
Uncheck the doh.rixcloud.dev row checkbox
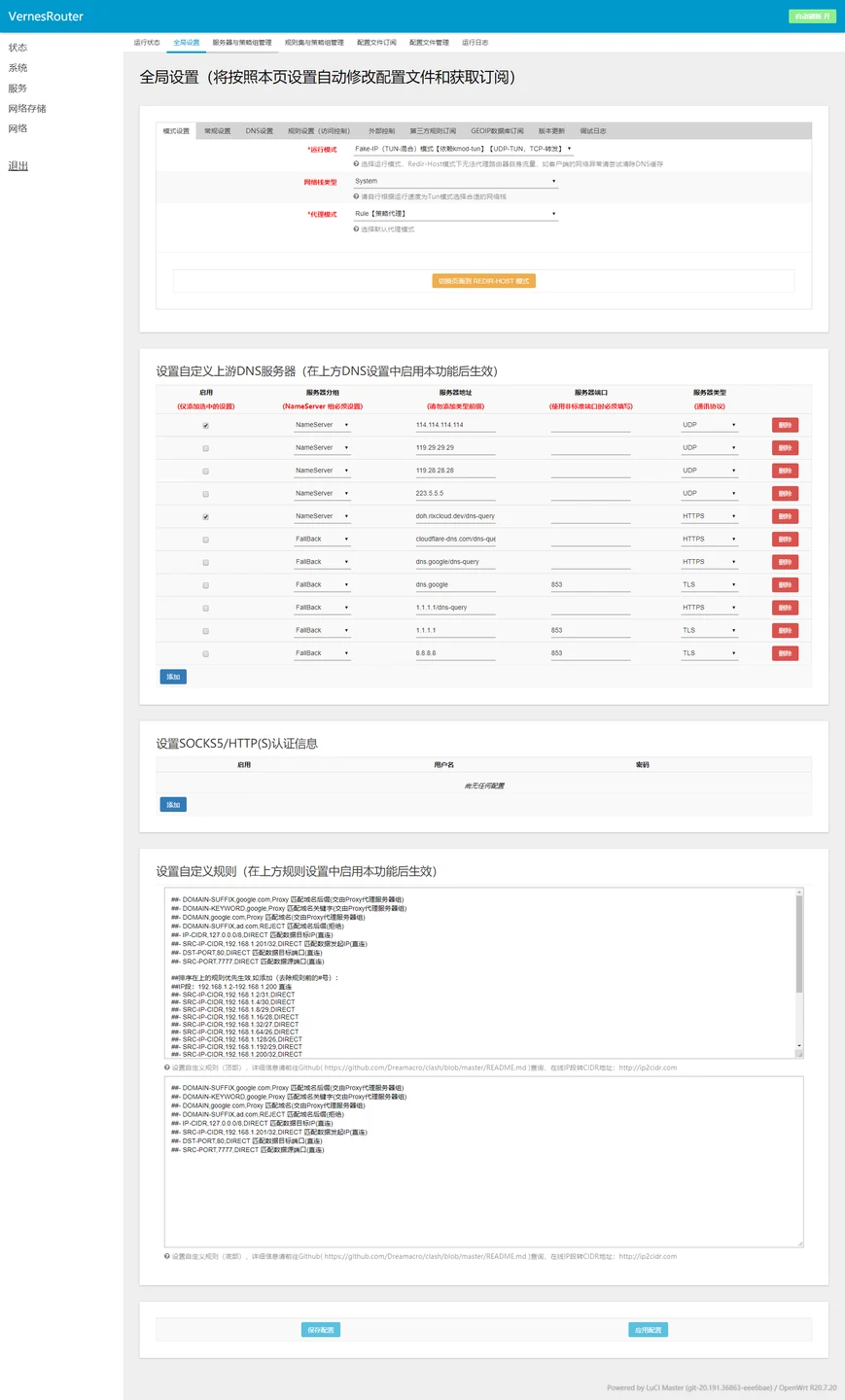click(205, 517)
